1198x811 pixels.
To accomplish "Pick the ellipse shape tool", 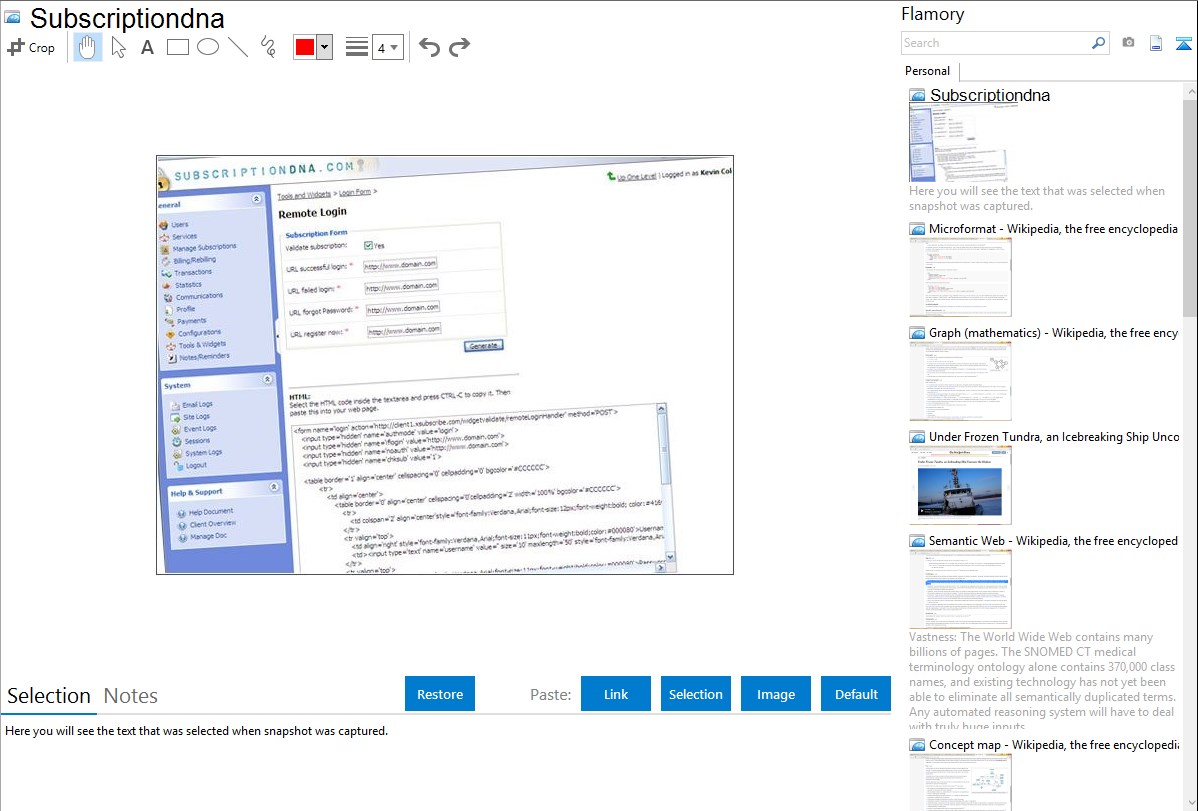I will coord(208,47).
